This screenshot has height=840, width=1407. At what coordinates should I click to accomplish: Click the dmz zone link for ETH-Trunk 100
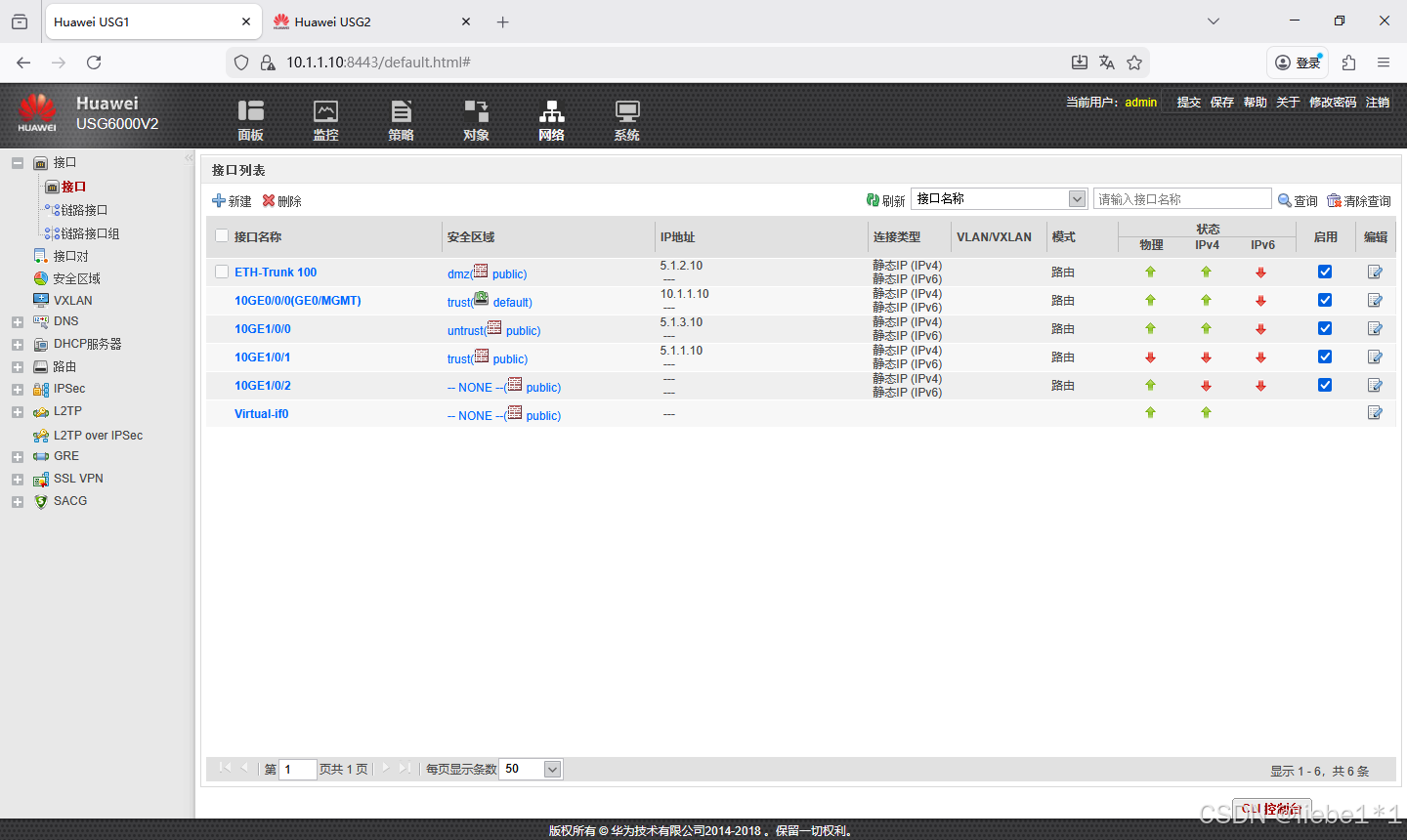(x=458, y=274)
